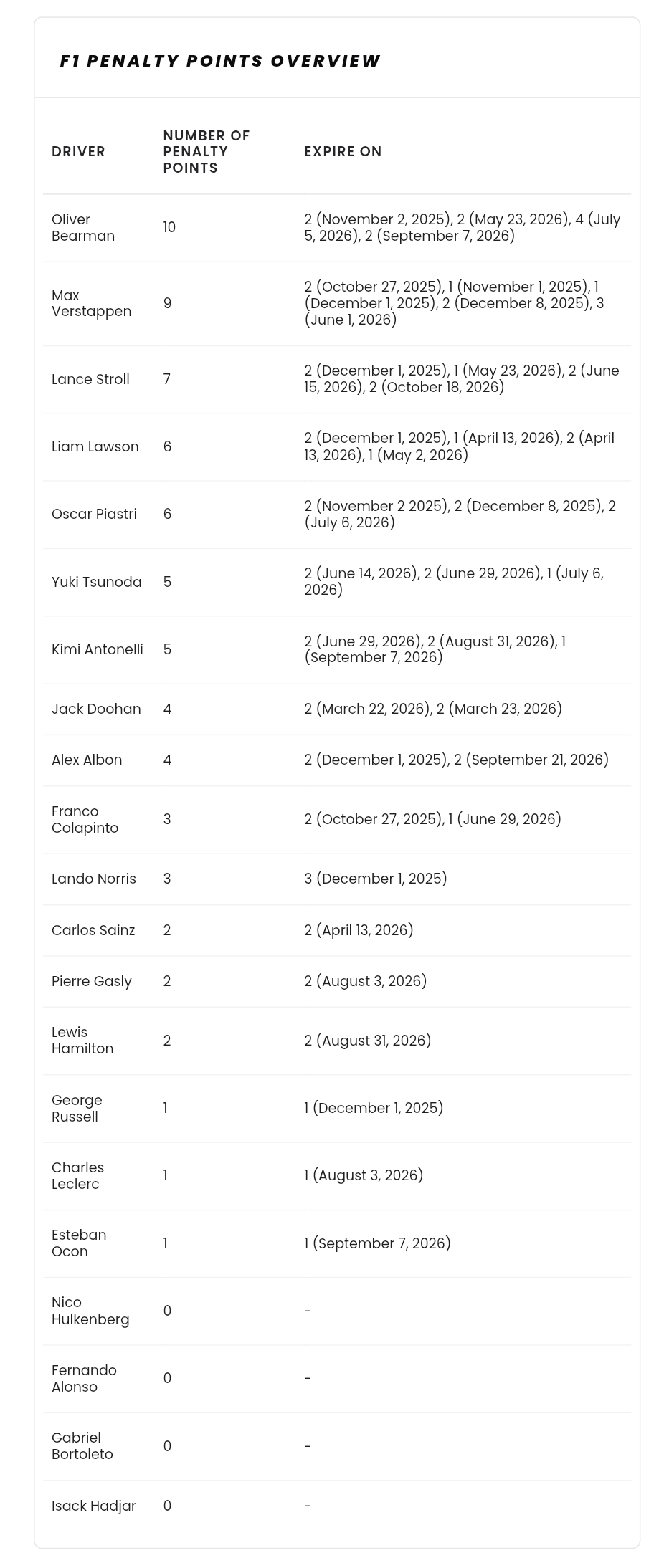
Task: Select the Charles Leclerc driver name
Action: [x=77, y=1175]
